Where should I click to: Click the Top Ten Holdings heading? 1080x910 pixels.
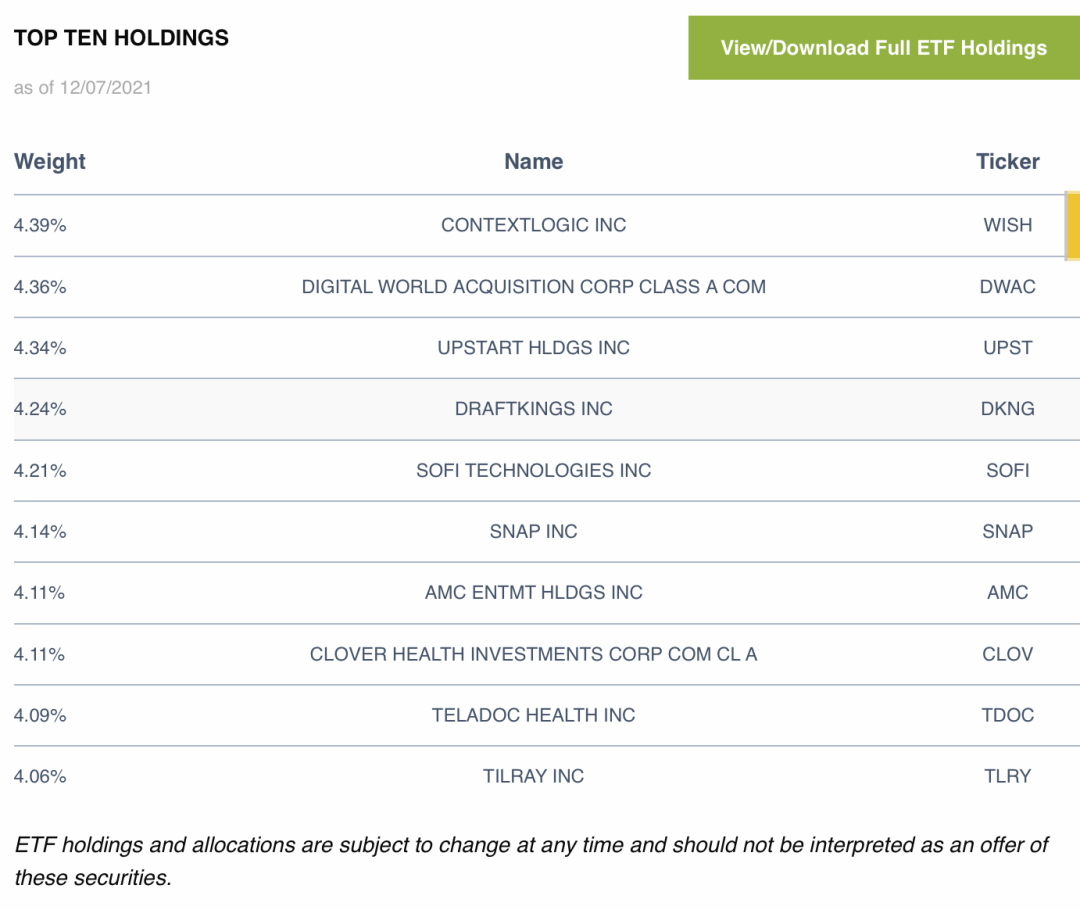click(121, 38)
